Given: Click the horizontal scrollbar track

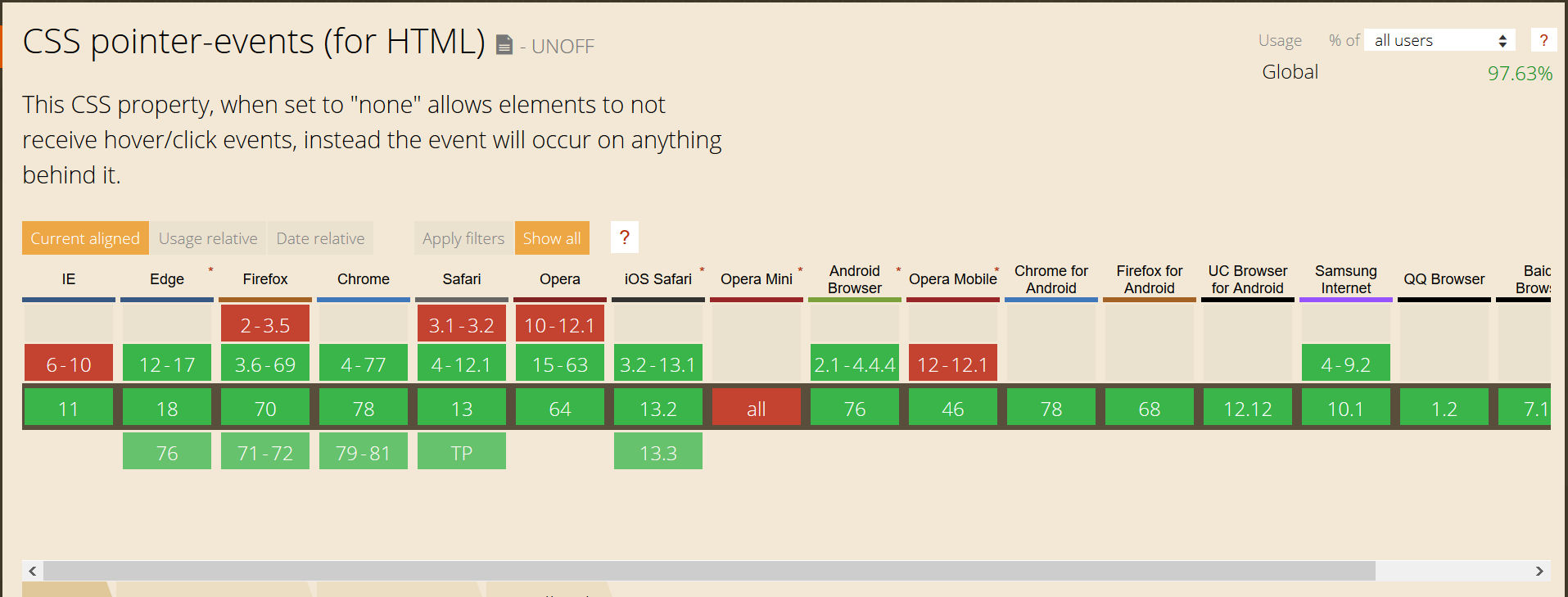Looking at the screenshot, I should point(786,571).
